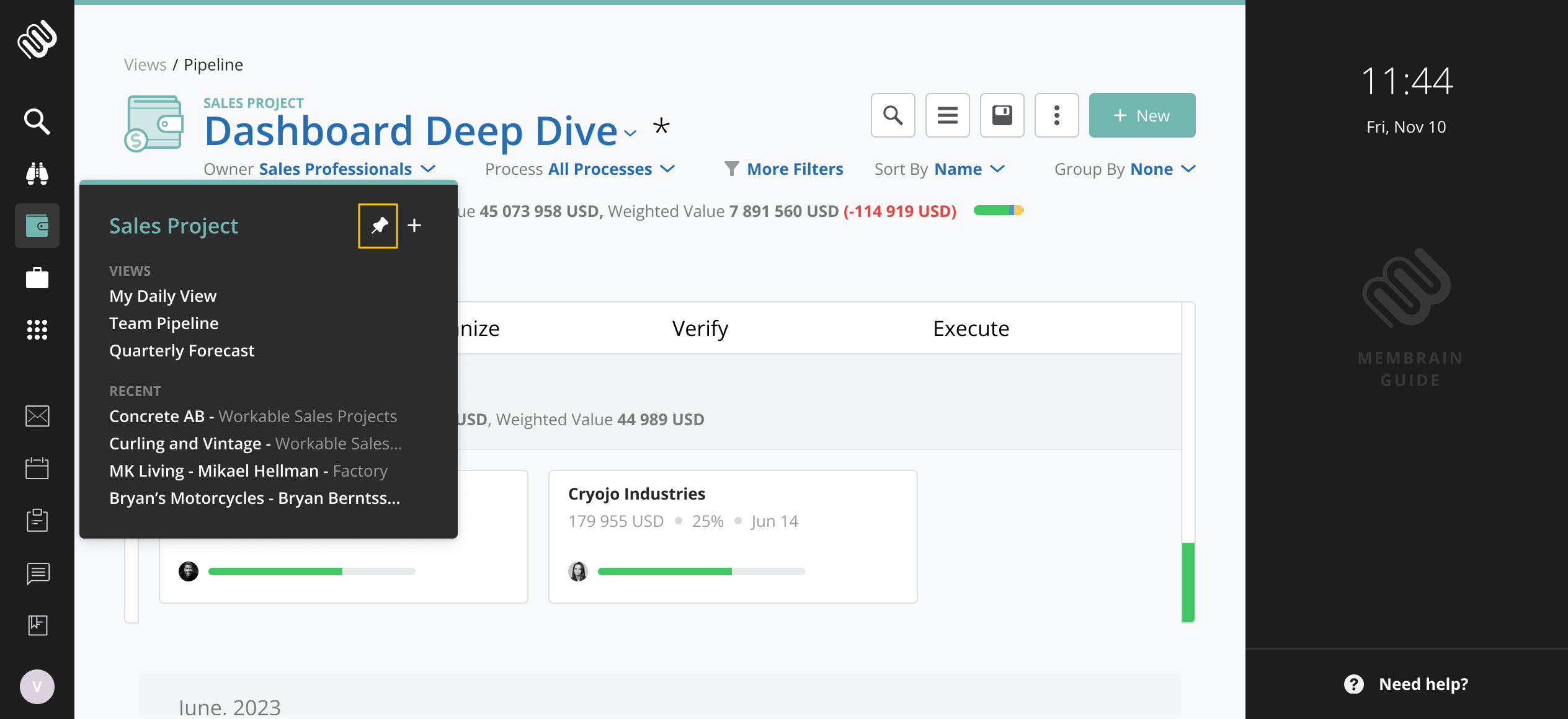Open the Cryojo Industries project card
The height and width of the screenshot is (719, 1568).
pyautogui.click(x=733, y=537)
